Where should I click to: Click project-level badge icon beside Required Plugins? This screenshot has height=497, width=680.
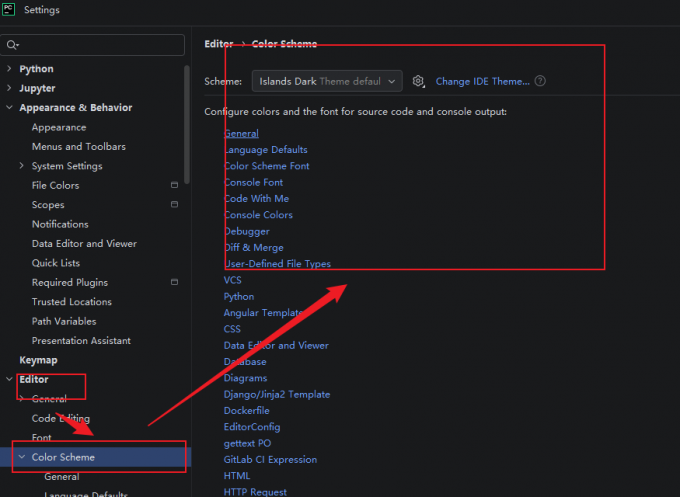[x=174, y=282]
